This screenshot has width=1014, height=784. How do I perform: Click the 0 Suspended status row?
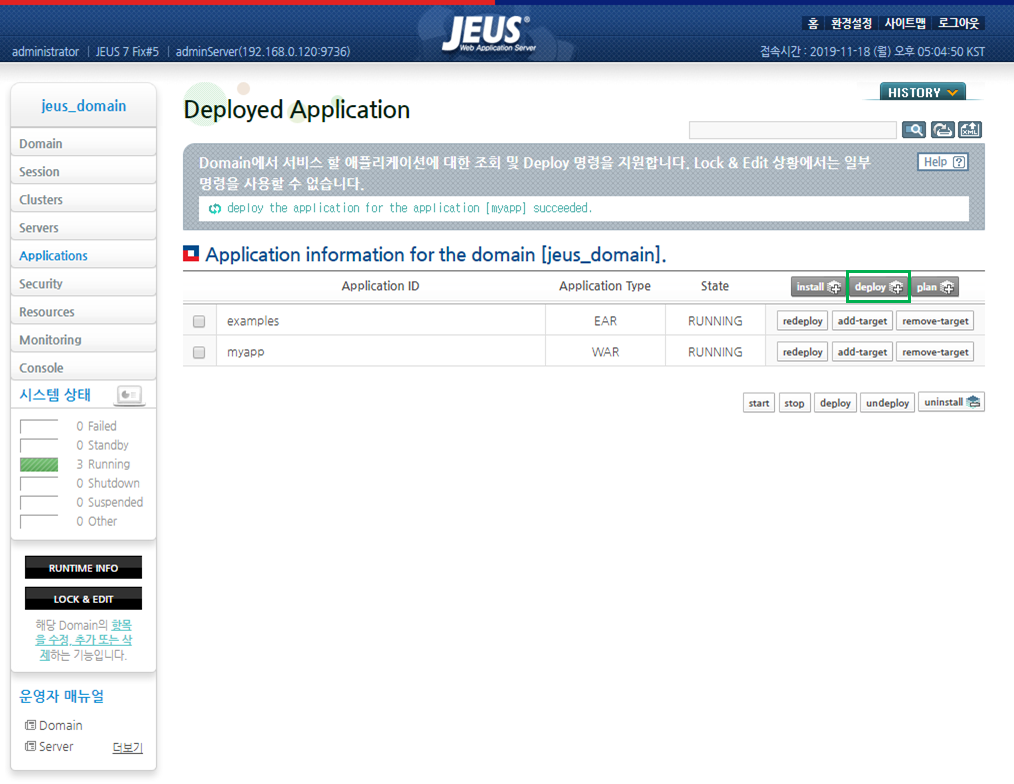(x=81, y=502)
